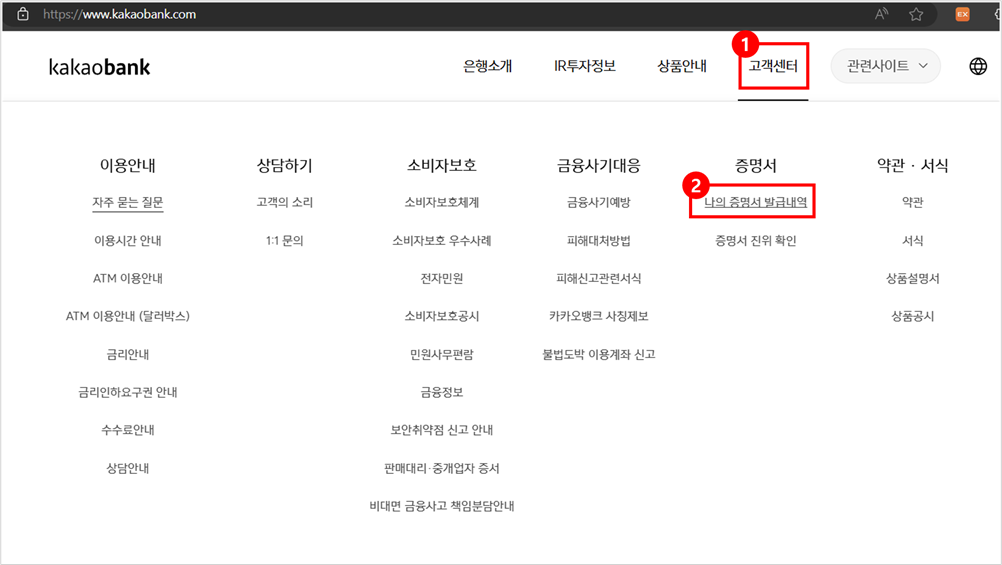Click the kakaobank logo

click(x=100, y=66)
